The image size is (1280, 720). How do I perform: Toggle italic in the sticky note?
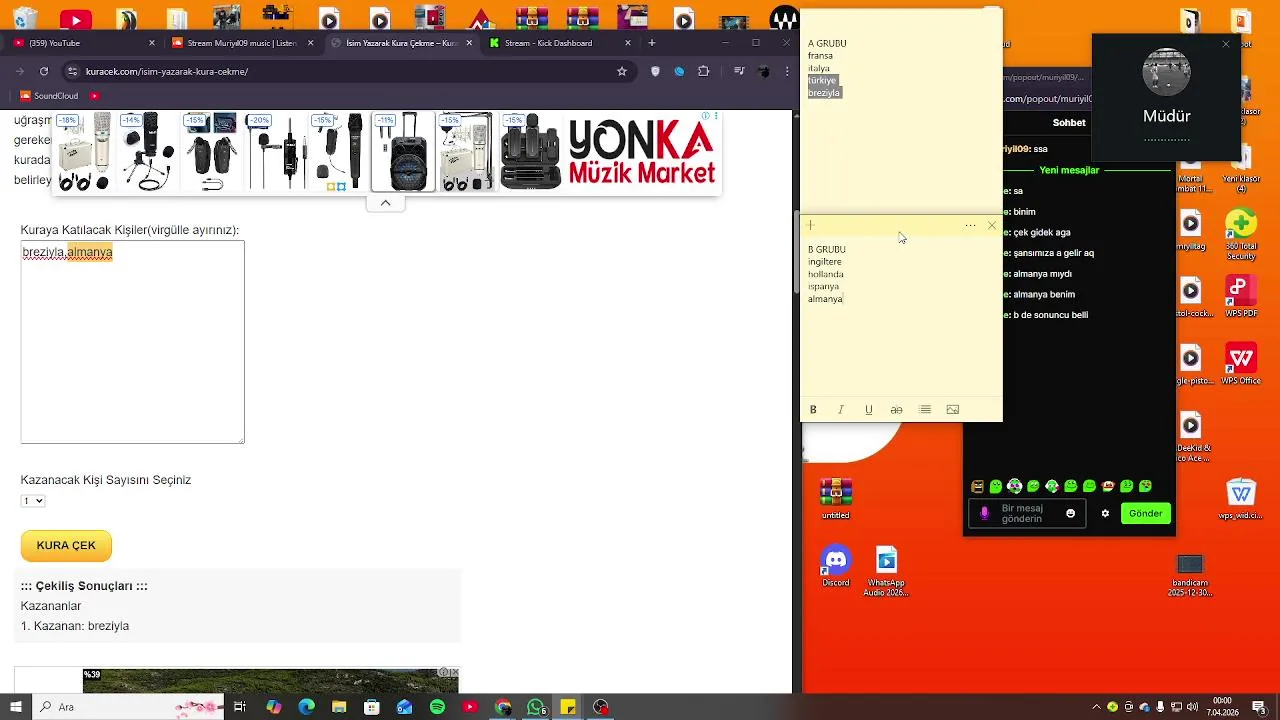pyautogui.click(x=841, y=410)
